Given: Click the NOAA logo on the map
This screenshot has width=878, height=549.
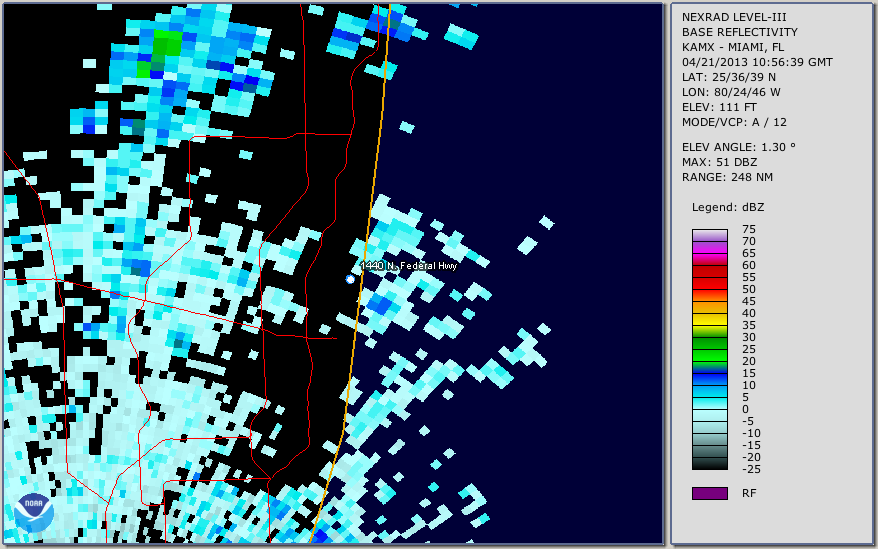Looking at the screenshot, I should click(34, 513).
